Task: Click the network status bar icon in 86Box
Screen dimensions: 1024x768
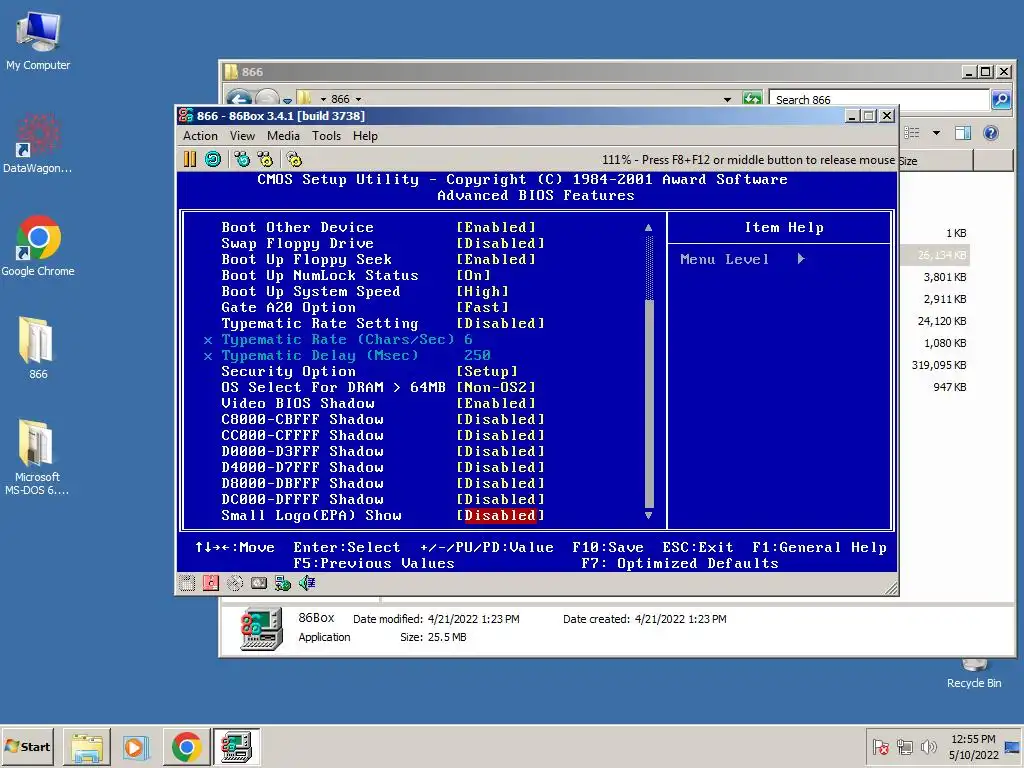Action: 283,583
